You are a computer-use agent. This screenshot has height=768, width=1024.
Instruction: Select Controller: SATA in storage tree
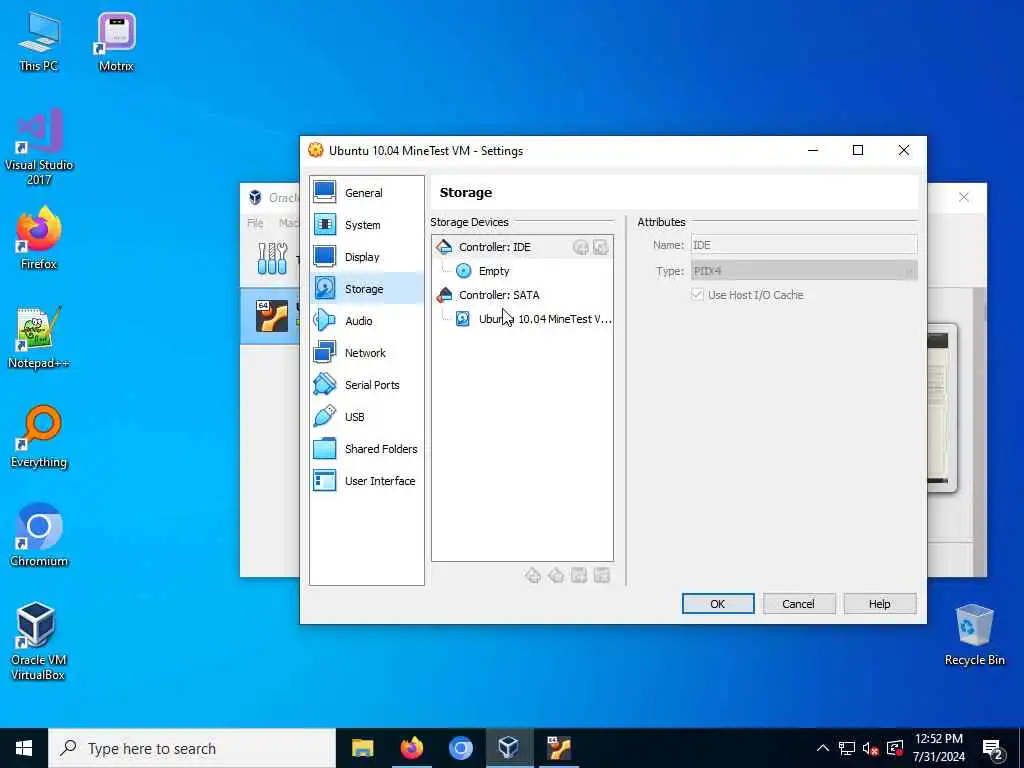click(499, 295)
